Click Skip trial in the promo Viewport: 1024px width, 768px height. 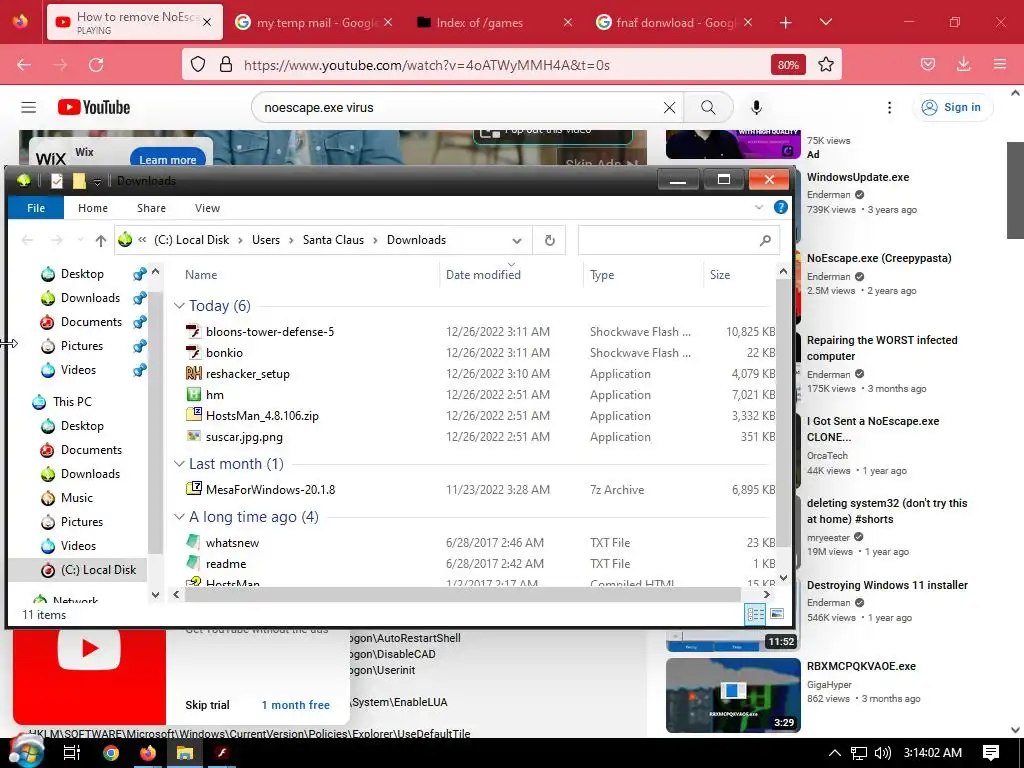pyautogui.click(x=207, y=705)
